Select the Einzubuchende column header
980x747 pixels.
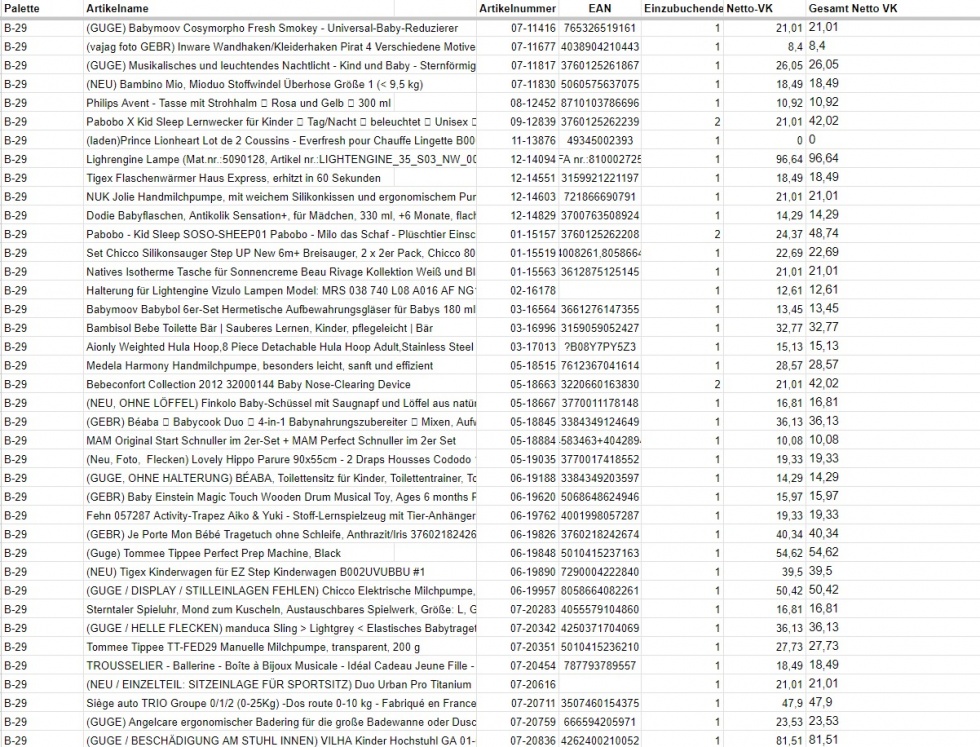tap(684, 9)
